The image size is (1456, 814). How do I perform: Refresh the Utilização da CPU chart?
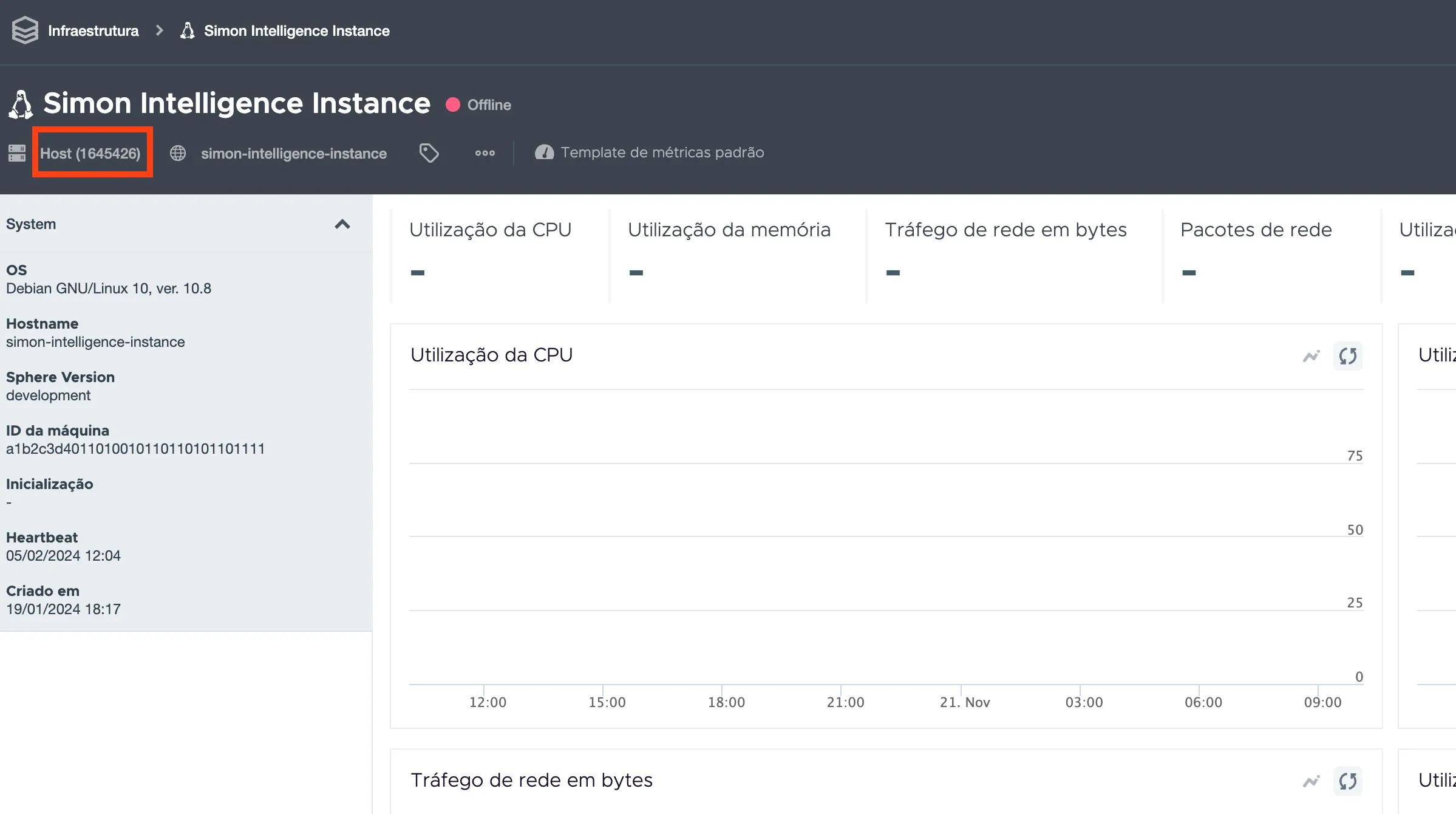pyautogui.click(x=1348, y=356)
